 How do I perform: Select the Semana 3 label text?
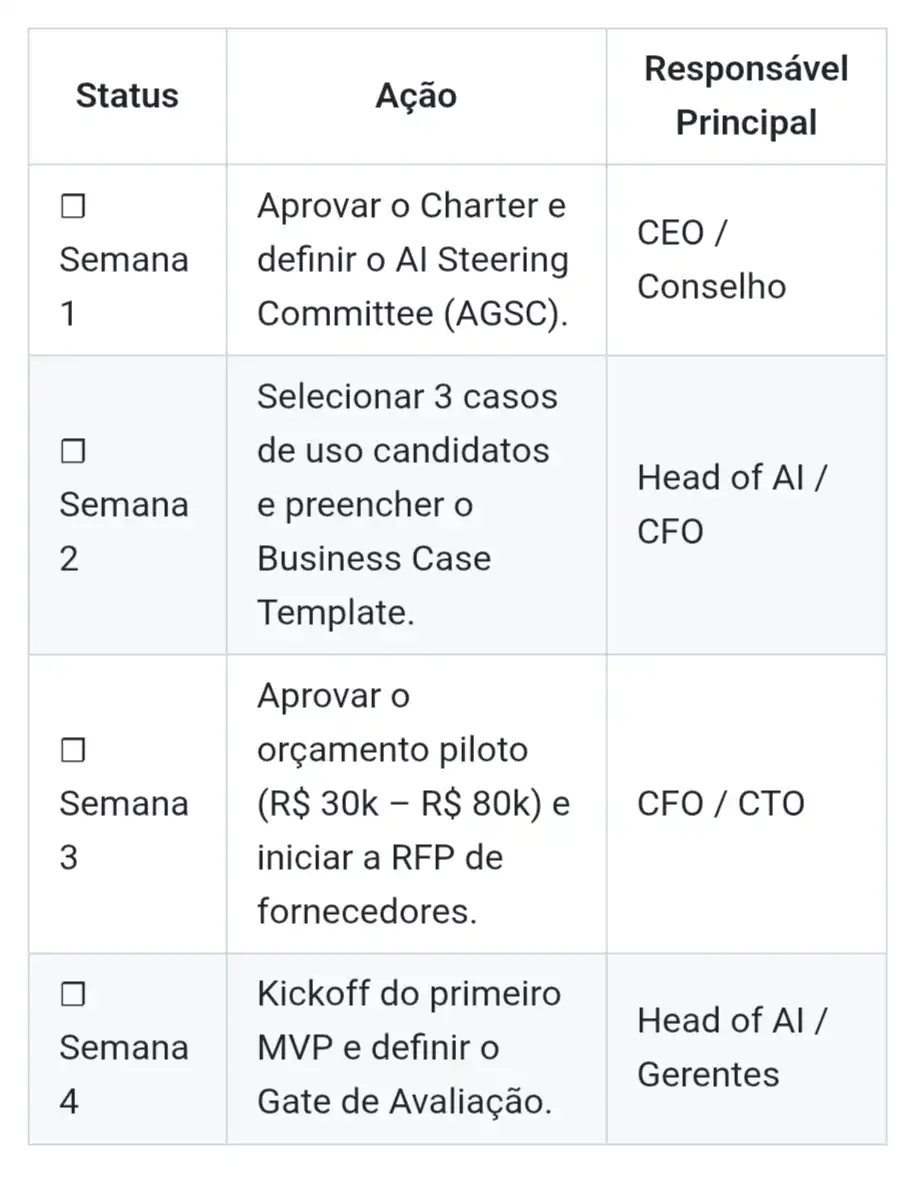coord(123,803)
